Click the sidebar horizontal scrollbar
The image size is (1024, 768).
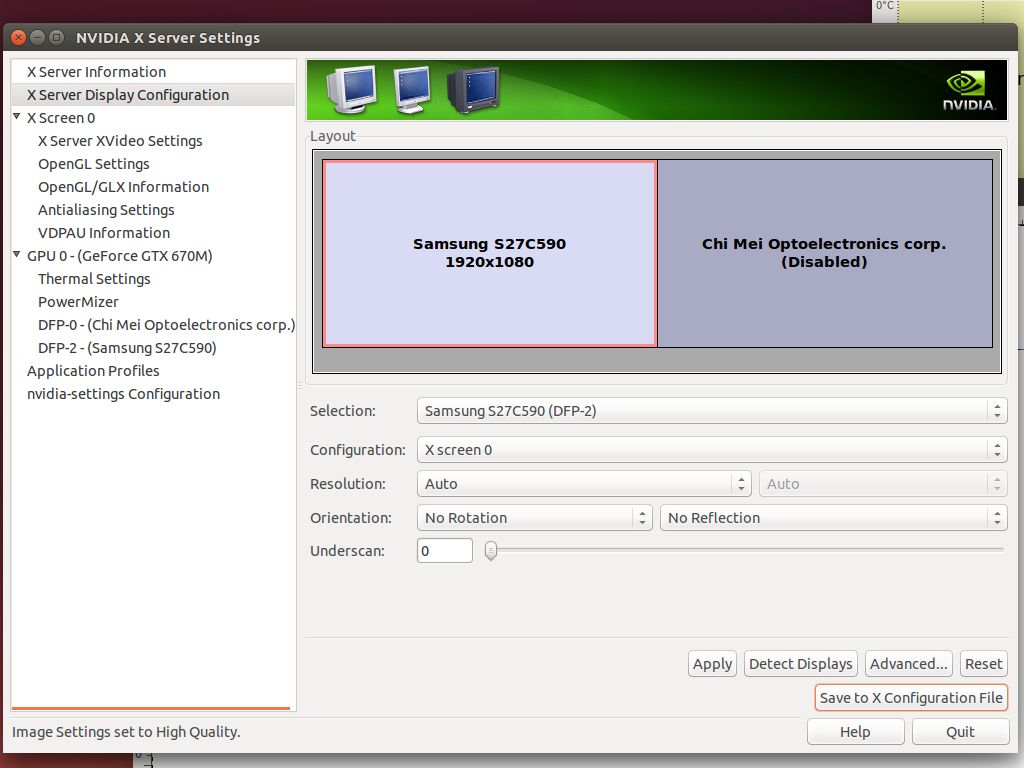(151, 708)
